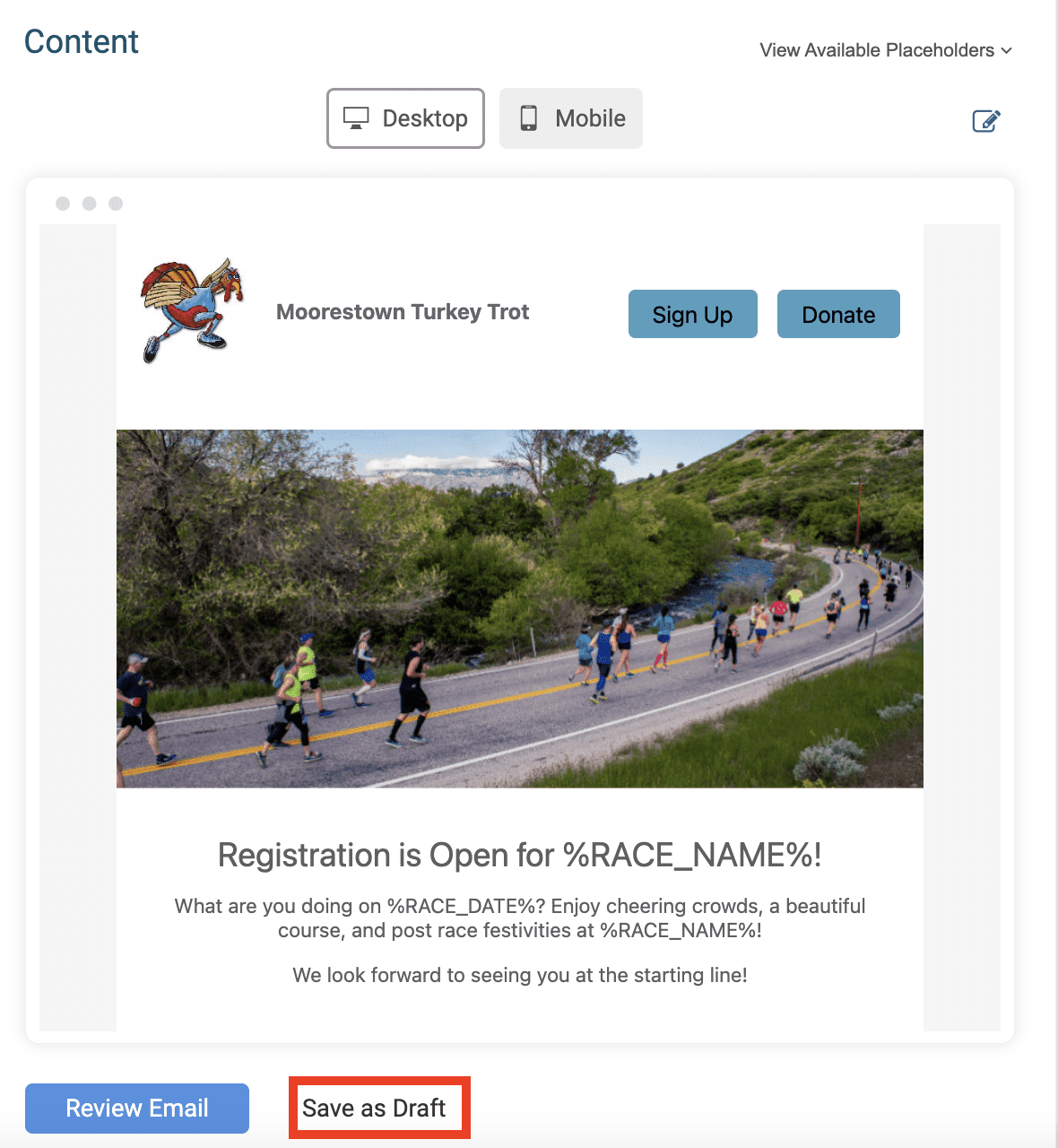Click the first gray window dot

coord(63,204)
